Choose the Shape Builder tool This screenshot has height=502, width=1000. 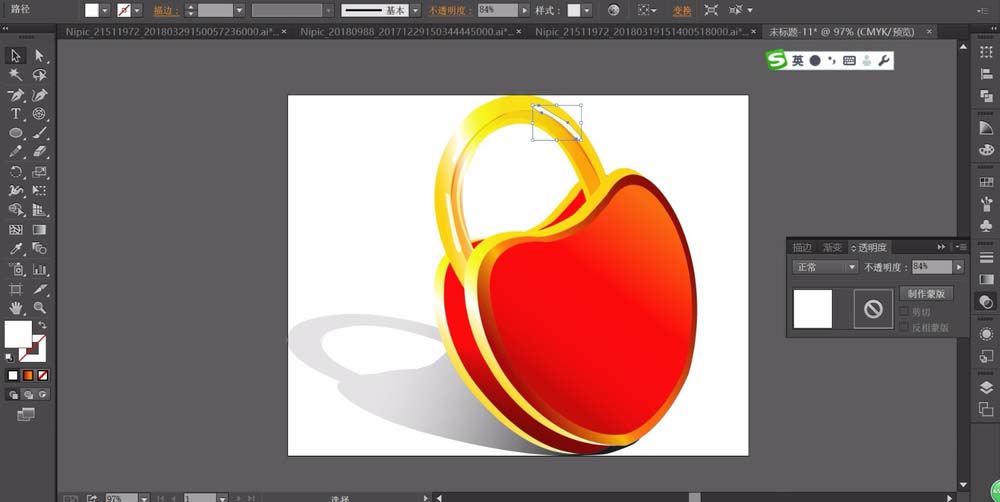tap(16, 210)
